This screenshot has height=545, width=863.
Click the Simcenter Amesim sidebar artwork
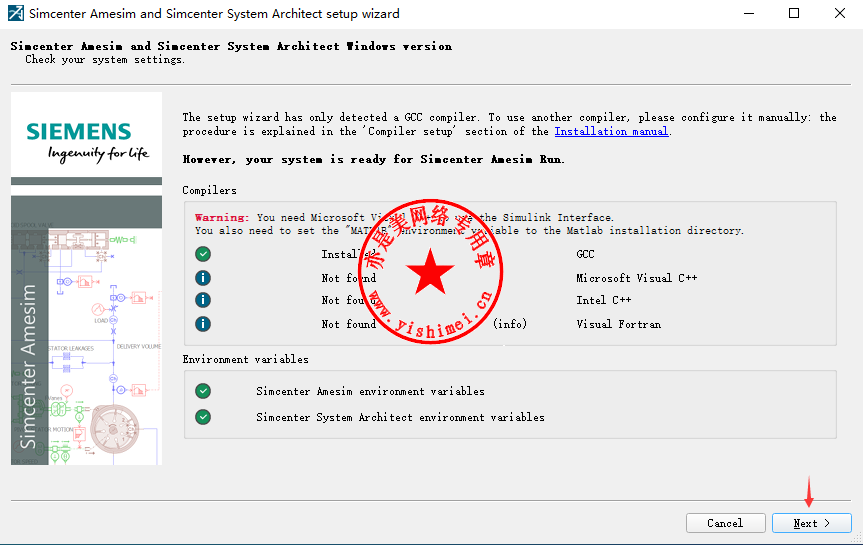[86, 330]
